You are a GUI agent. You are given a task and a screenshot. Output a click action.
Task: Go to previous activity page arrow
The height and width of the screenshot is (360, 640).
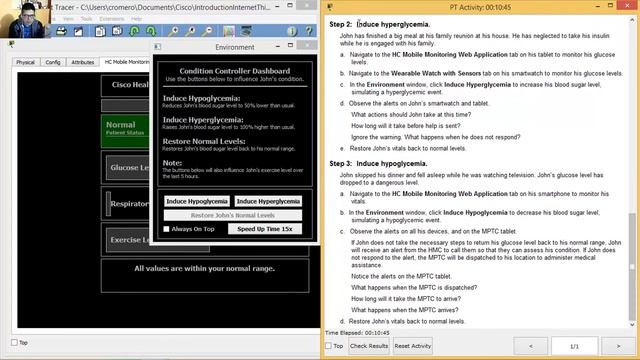click(531, 346)
